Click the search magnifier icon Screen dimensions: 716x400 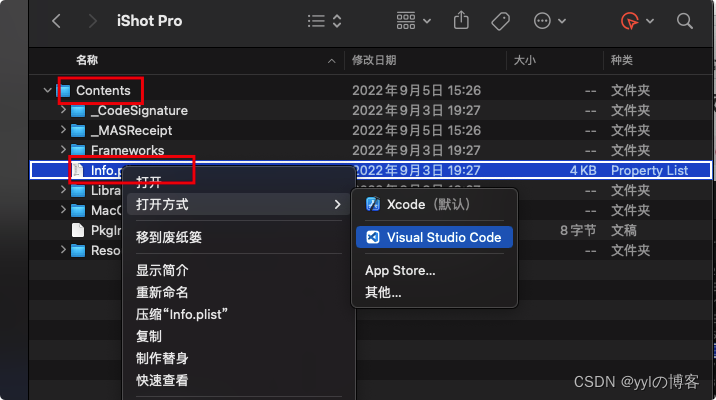(684, 21)
